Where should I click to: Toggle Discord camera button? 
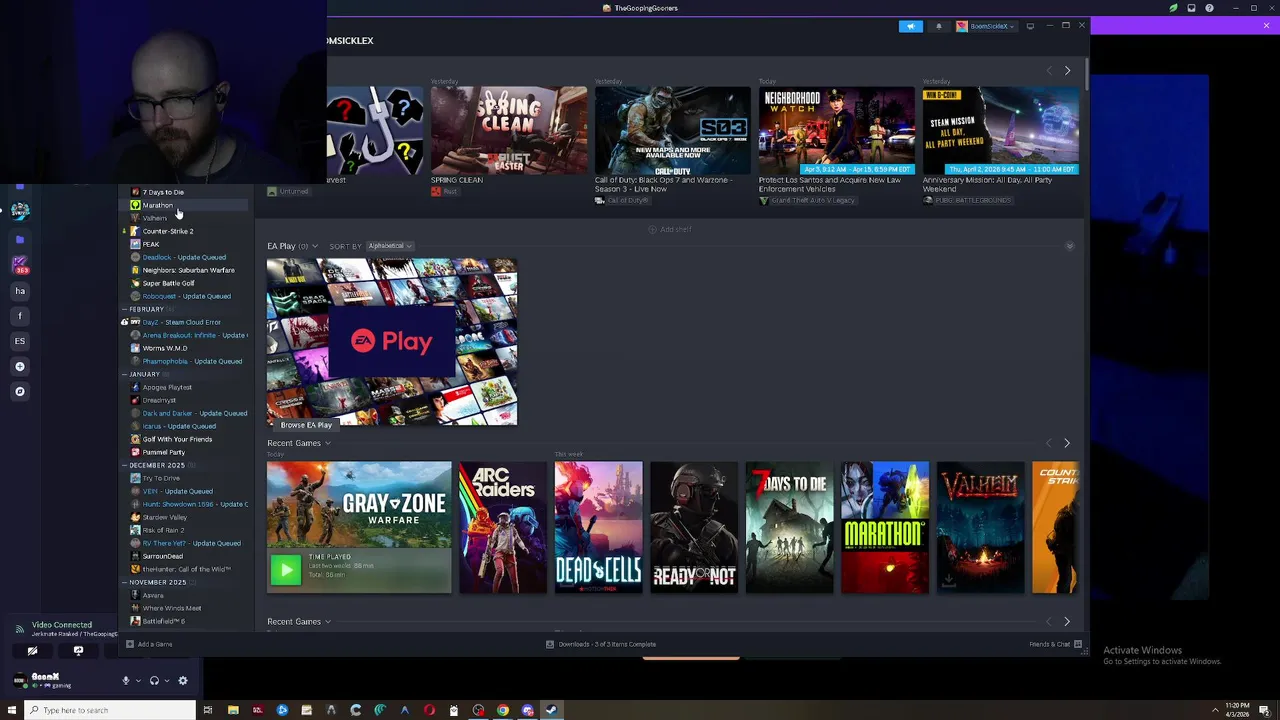pos(32,651)
